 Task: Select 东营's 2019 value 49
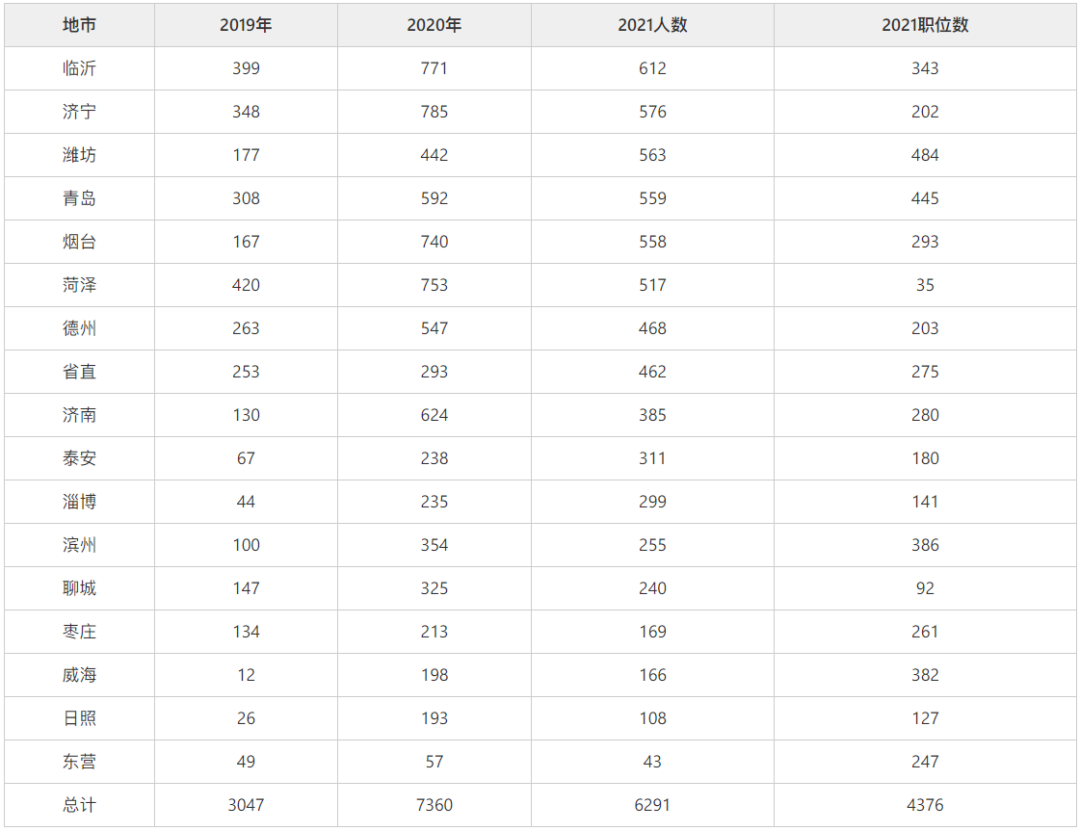(x=246, y=762)
